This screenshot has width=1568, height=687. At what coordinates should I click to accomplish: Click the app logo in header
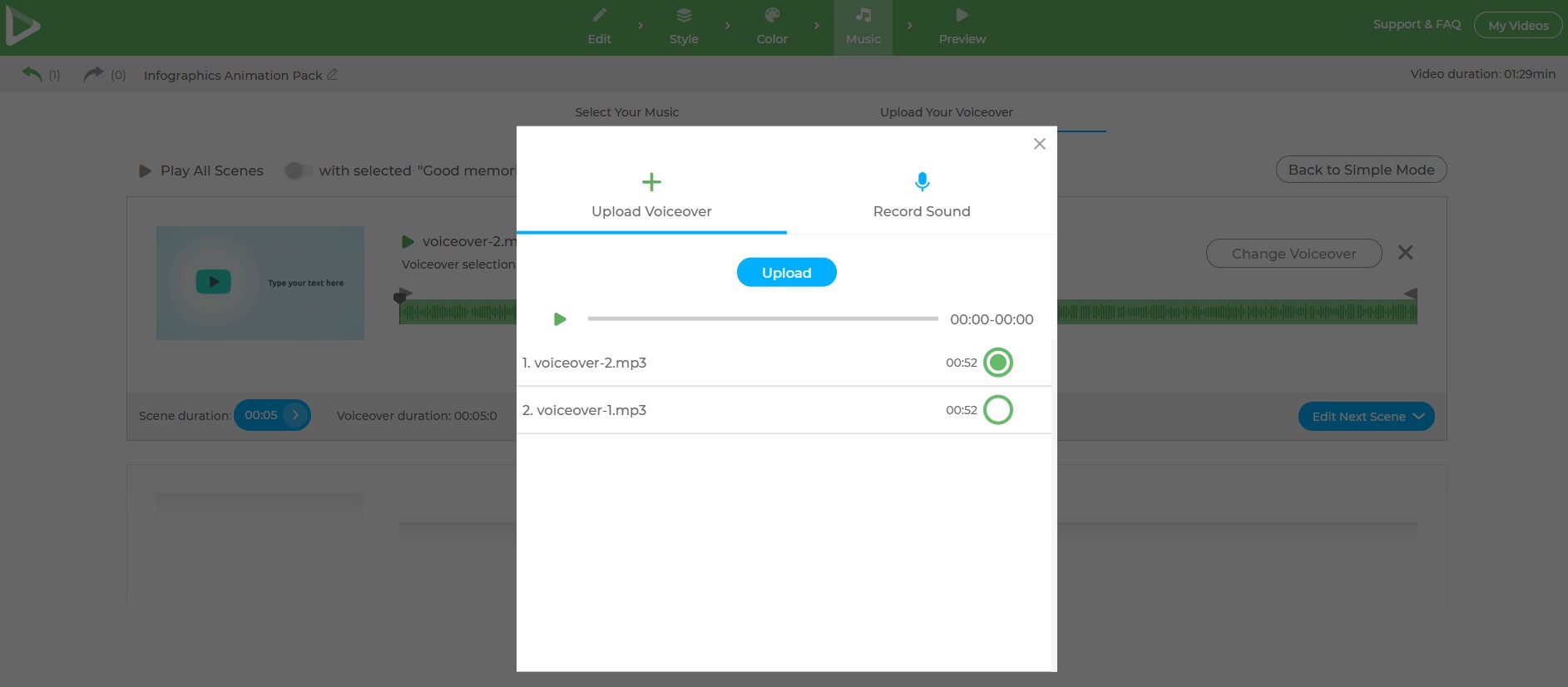(22, 27)
